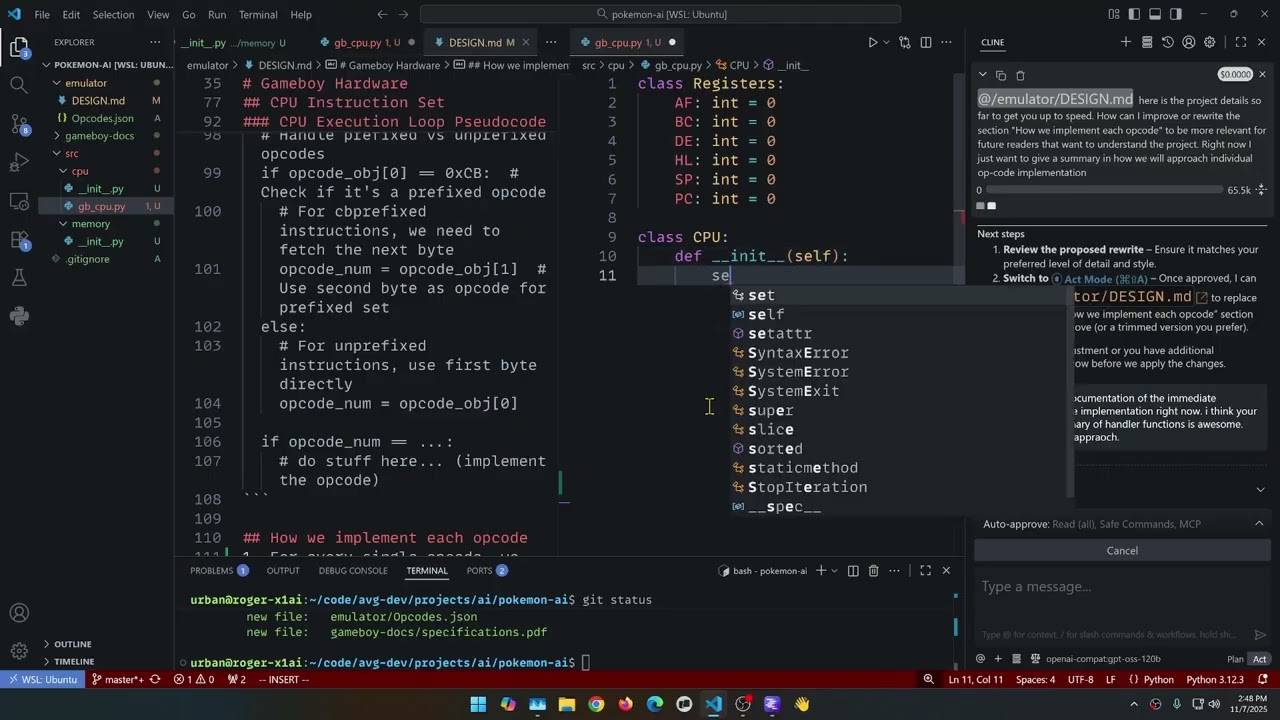
Task: Switch to the Problems panel tab
Action: click(219, 571)
